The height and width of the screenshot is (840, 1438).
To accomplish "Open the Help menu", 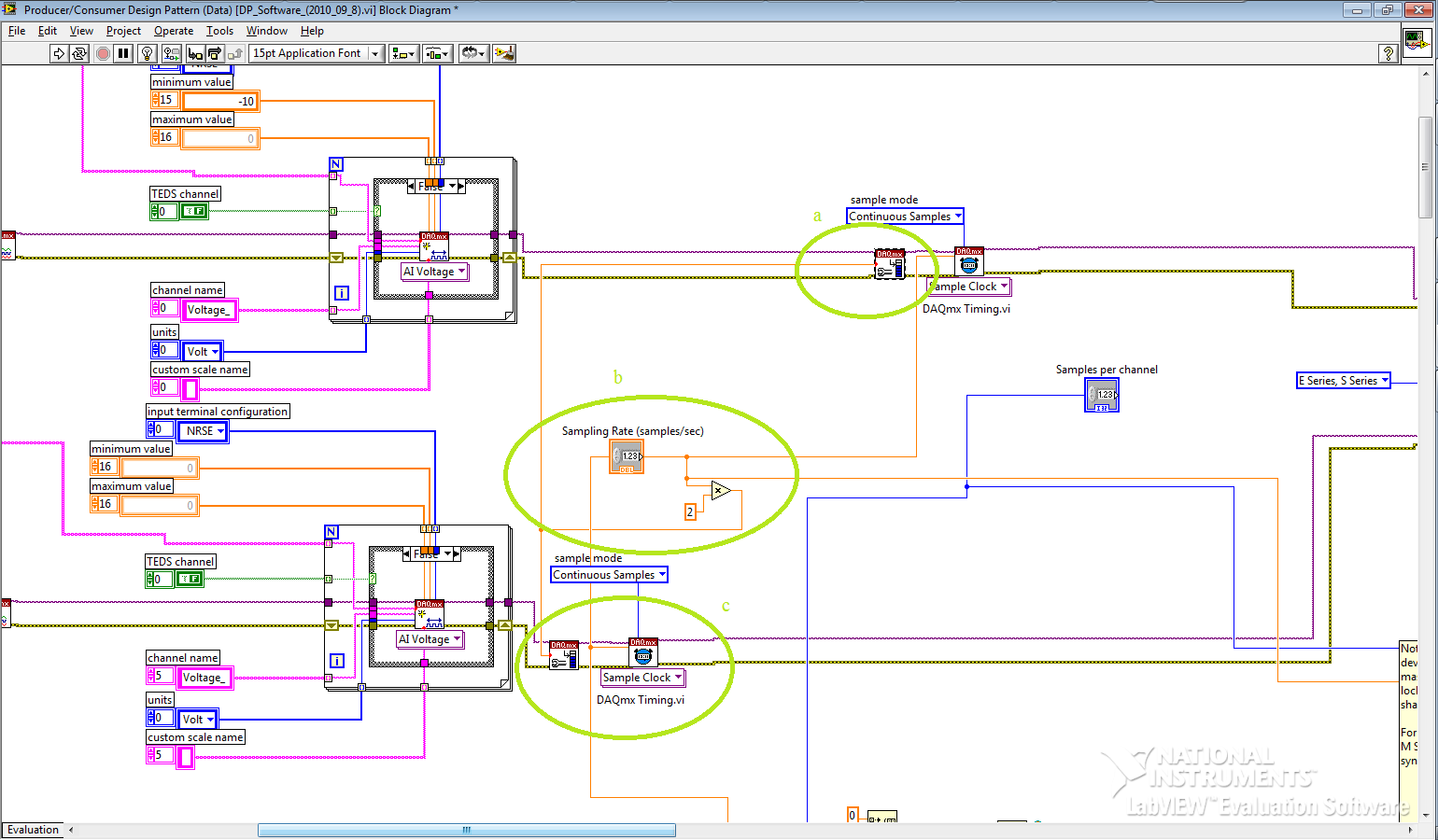I will click(312, 31).
